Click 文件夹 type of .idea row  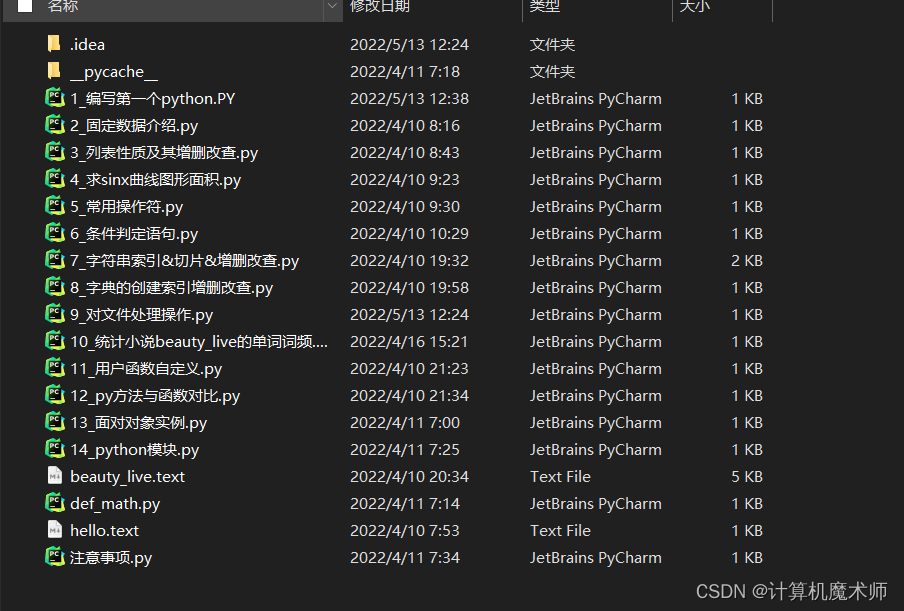click(552, 44)
